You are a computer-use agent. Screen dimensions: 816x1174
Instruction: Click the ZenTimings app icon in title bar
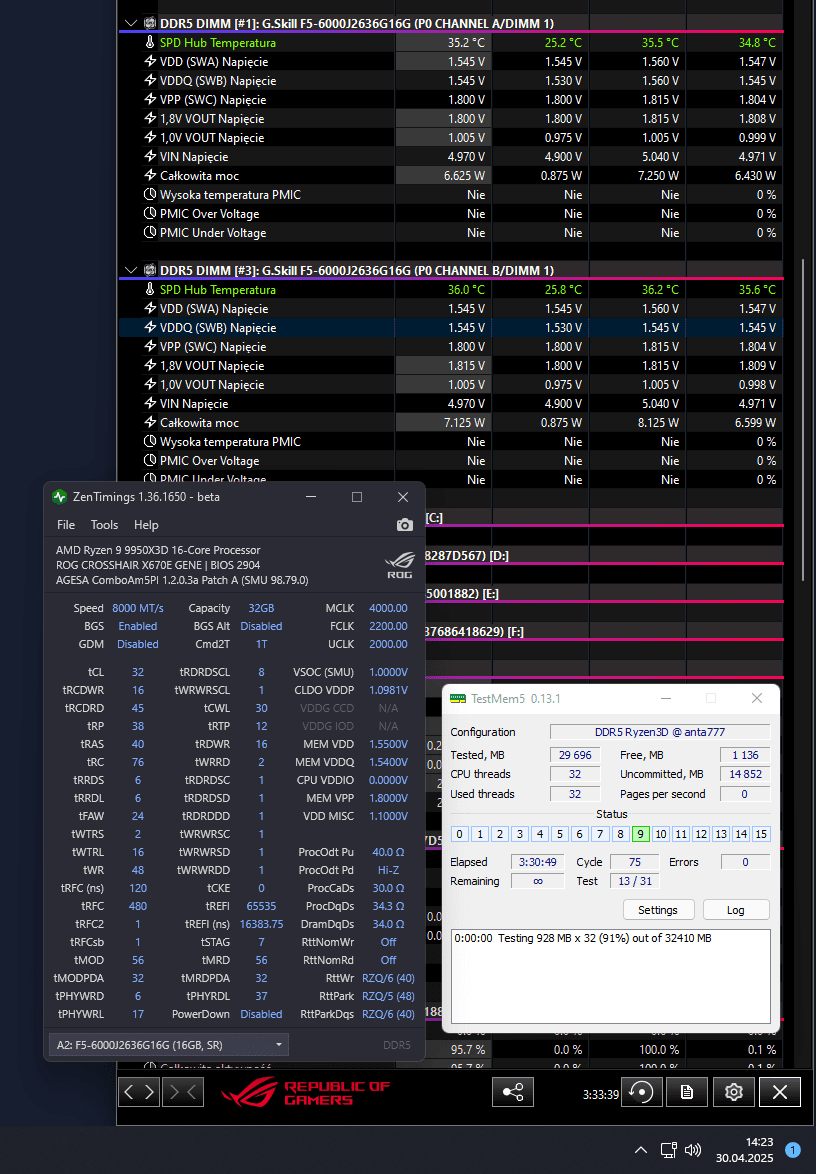[x=60, y=497]
